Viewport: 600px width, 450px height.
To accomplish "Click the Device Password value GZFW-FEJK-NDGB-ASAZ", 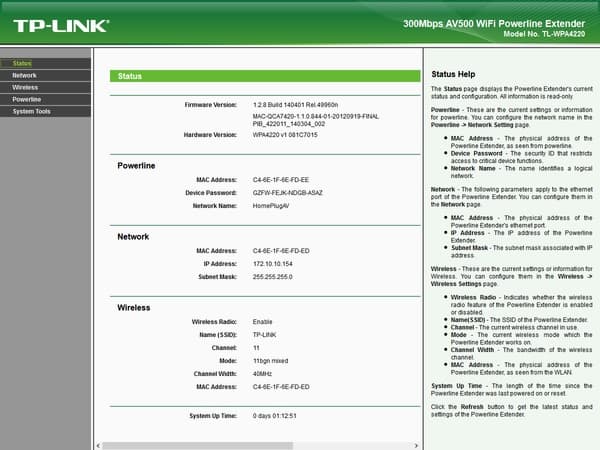I will coord(287,193).
